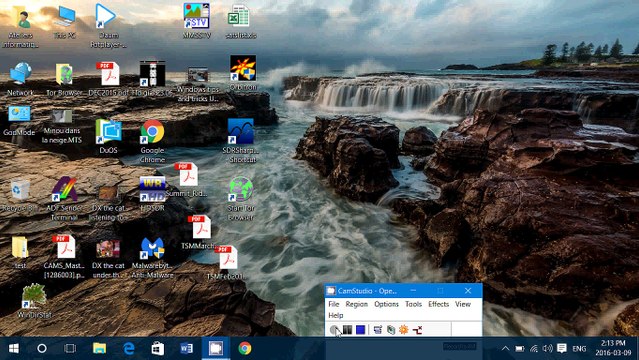Open Task View on the taskbar
The width and height of the screenshot is (639, 360).
tap(70, 348)
